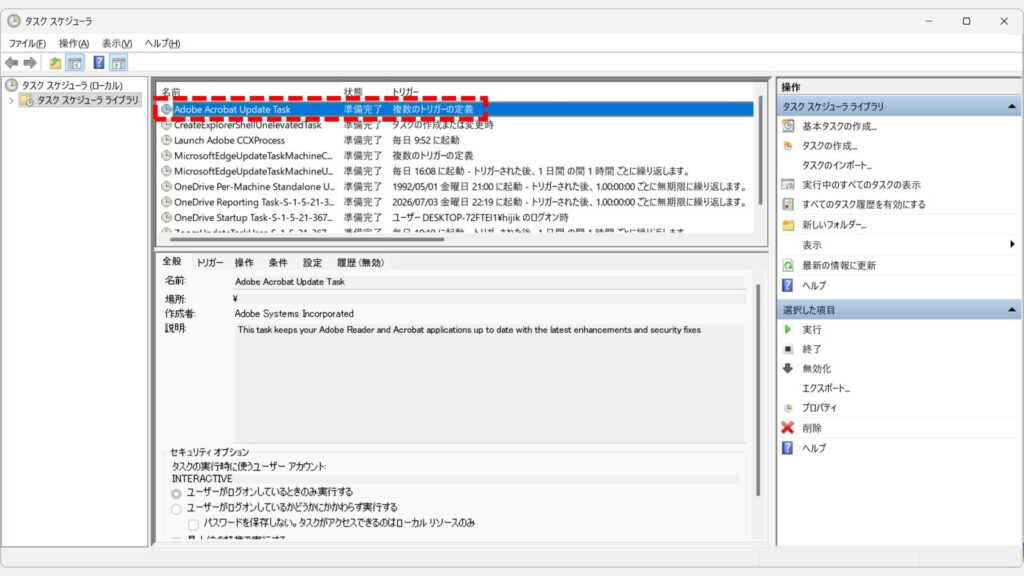The height and width of the screenshot is (576, 1024).
Task: Switch to the 全般 tab
Action: (x=172, y=261)
